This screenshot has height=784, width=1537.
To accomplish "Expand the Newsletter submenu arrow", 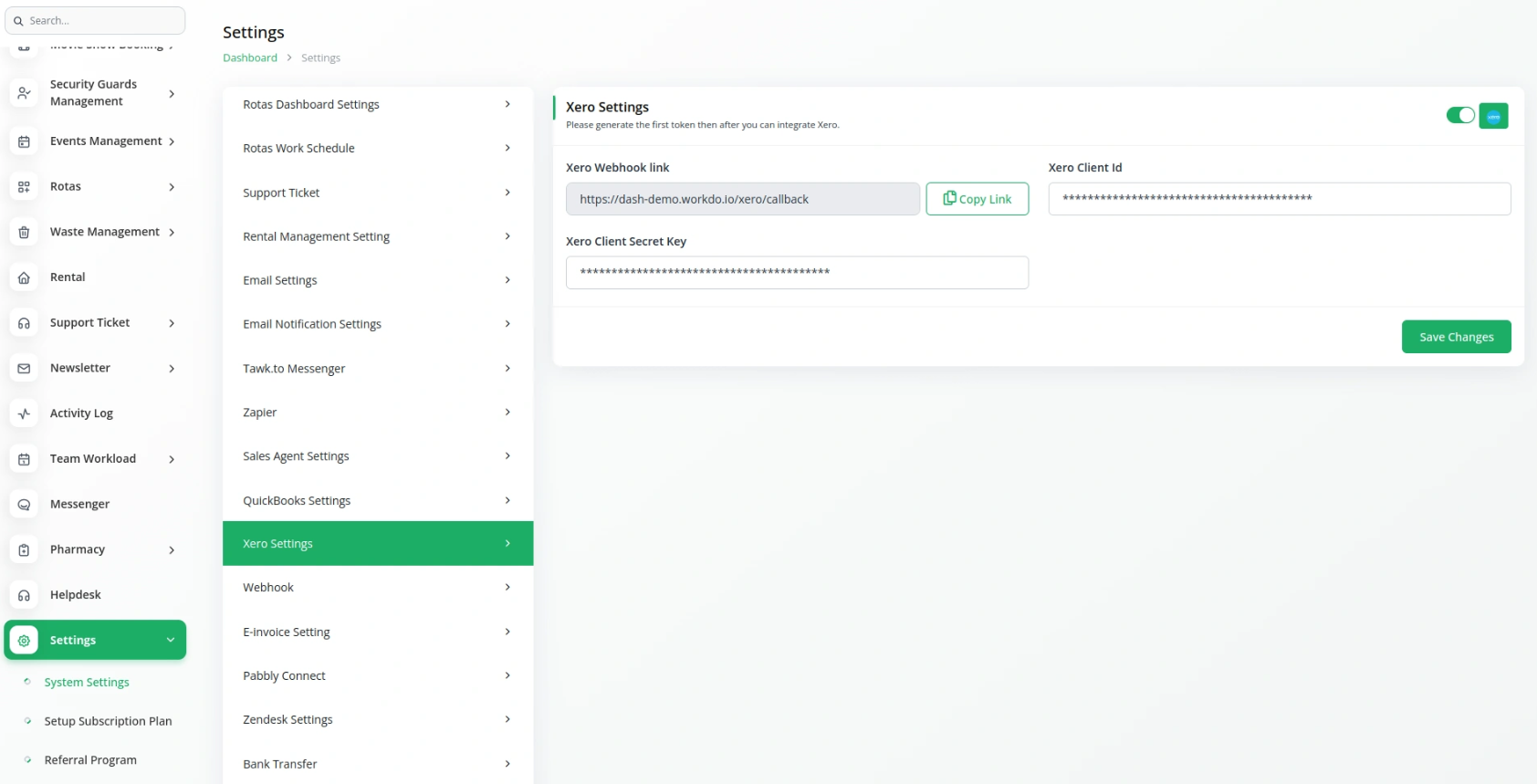I will click(172, 369).
